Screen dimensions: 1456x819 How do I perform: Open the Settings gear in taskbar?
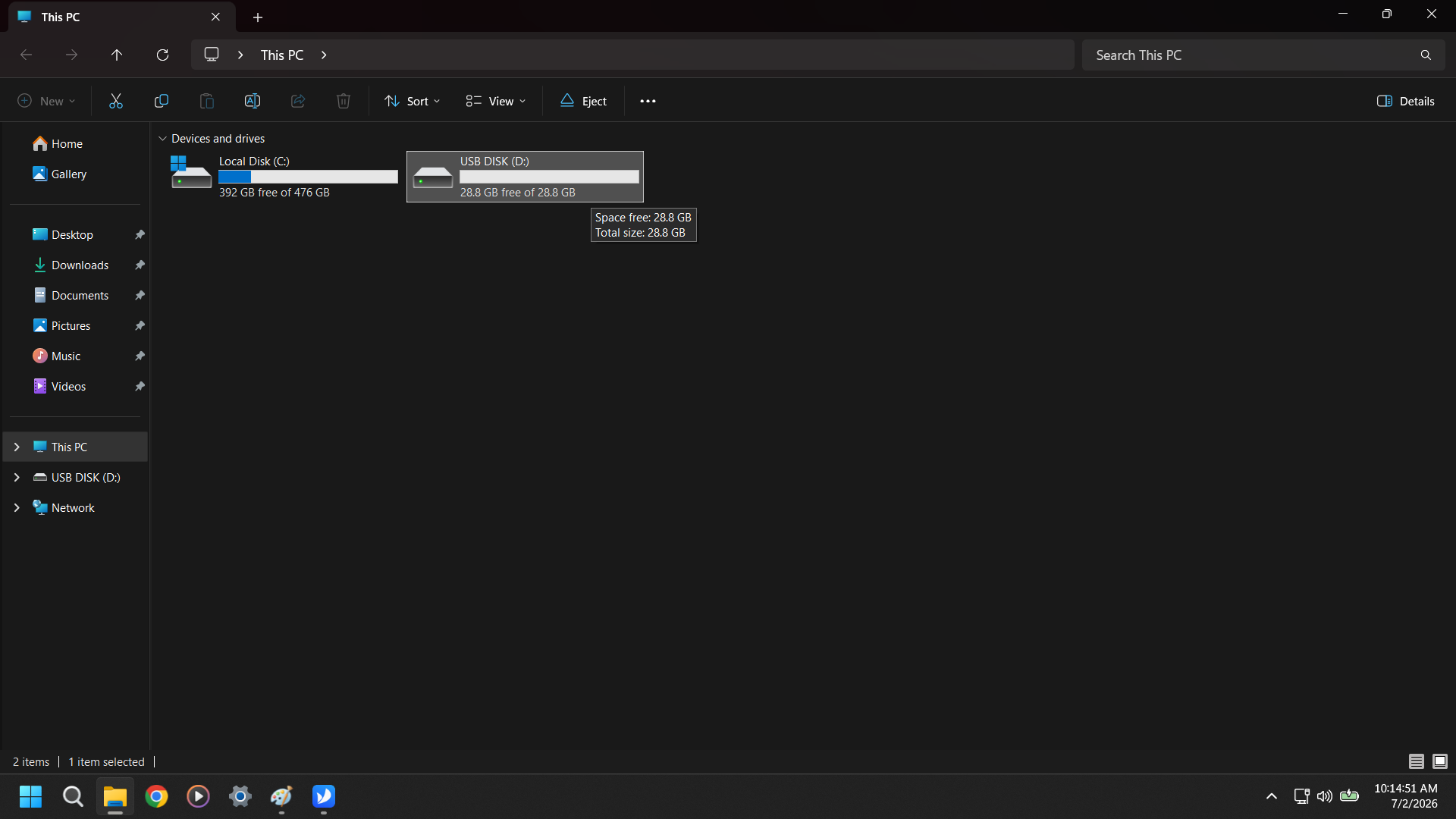[x=240, y=796]
